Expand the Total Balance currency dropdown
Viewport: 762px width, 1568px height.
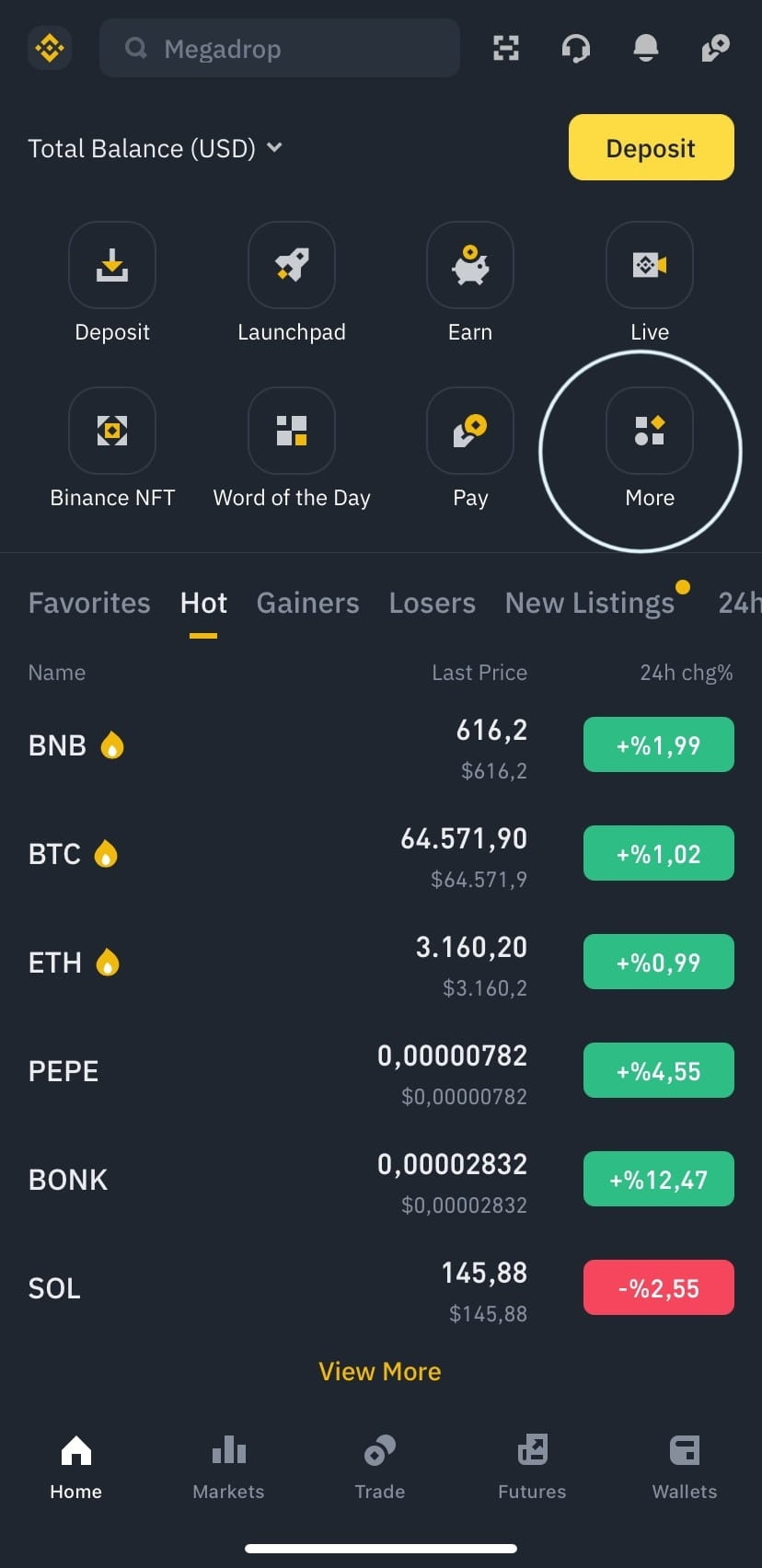(x=274, y=147)
